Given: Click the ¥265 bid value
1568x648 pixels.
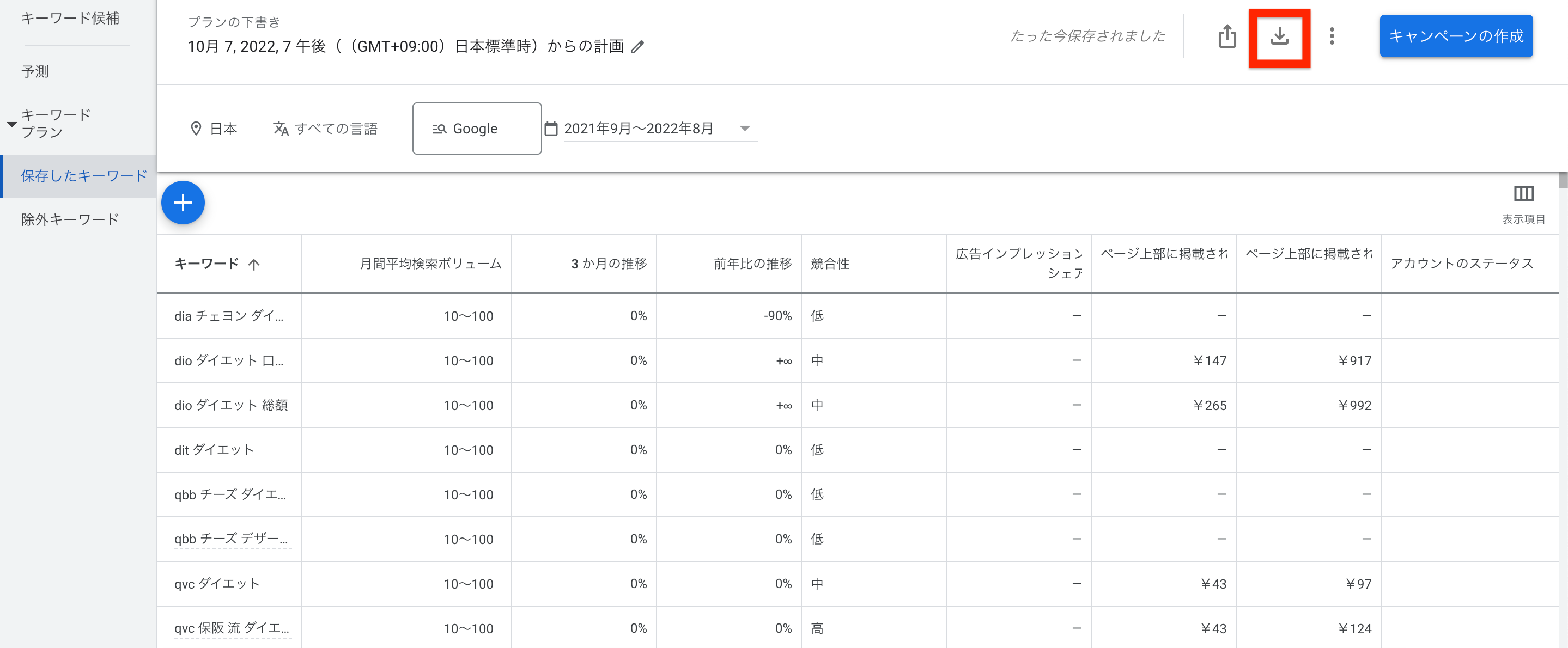Looking at the screenshot, I should [1209, 405].
